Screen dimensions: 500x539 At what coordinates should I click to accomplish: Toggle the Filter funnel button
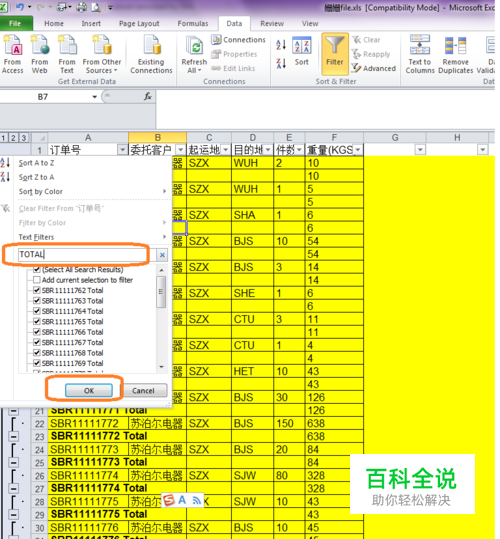click(x=335, y=54)
